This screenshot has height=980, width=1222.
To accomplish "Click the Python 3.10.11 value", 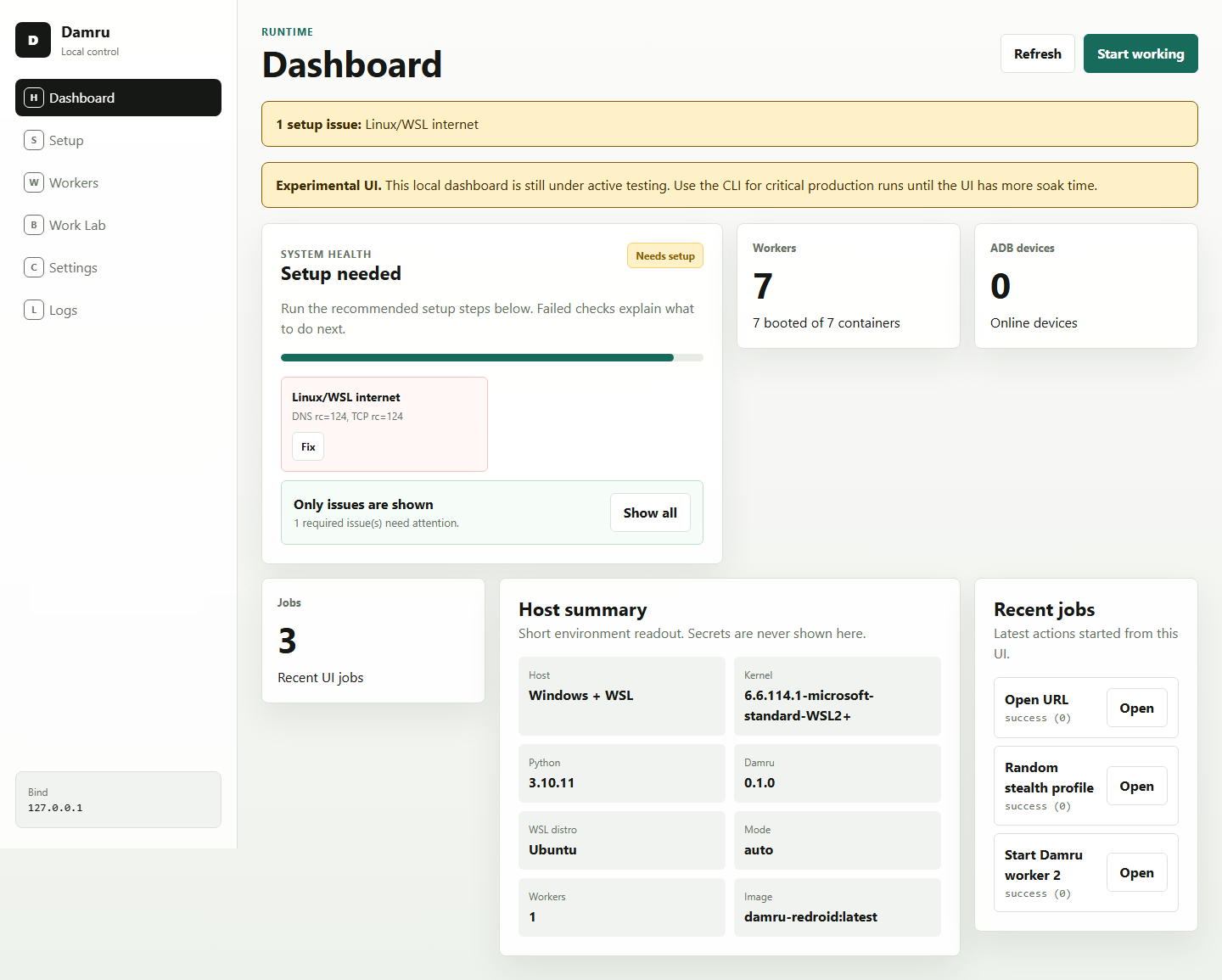I will [x=552, y=782].
